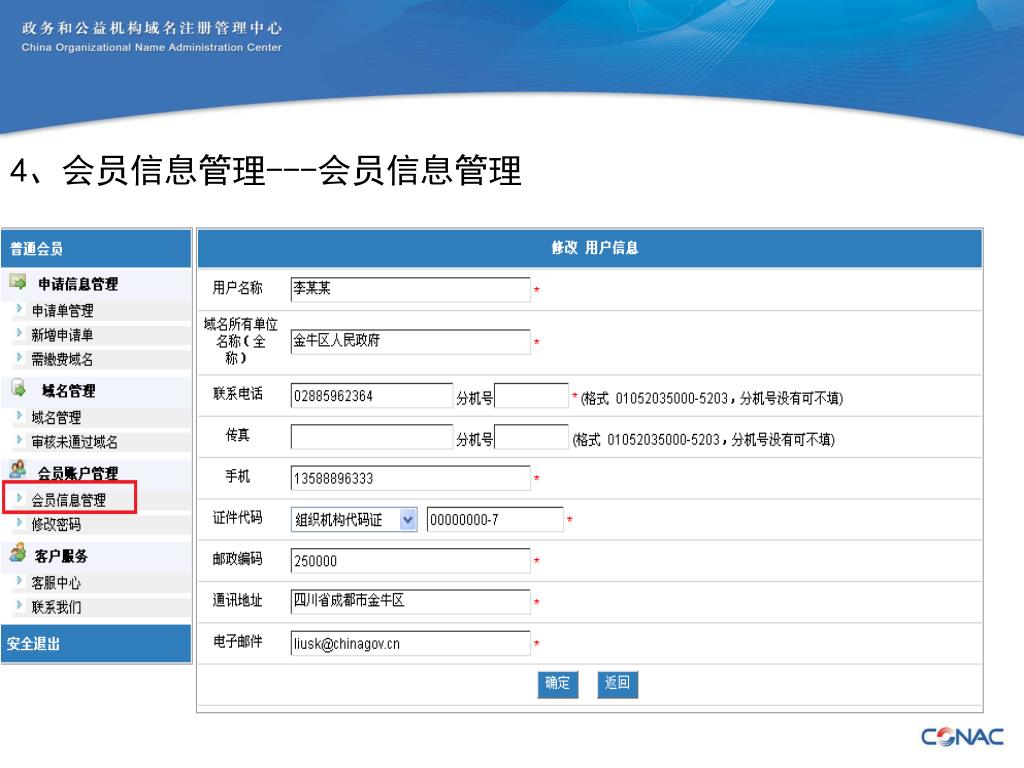
Task: Click the 普通会员 panel header
Action: (97, 248)
